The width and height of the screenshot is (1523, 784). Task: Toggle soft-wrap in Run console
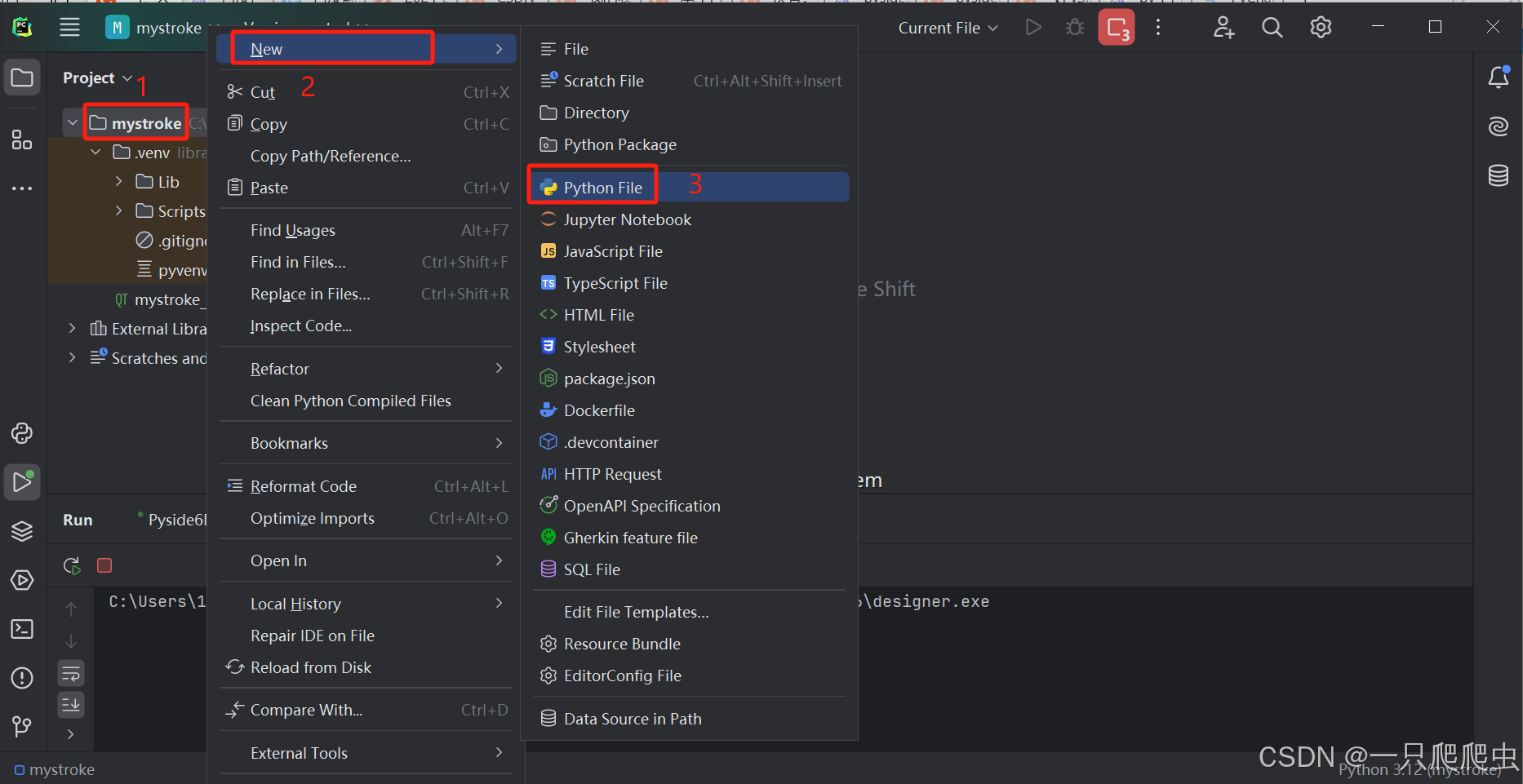tap(71, 674)
